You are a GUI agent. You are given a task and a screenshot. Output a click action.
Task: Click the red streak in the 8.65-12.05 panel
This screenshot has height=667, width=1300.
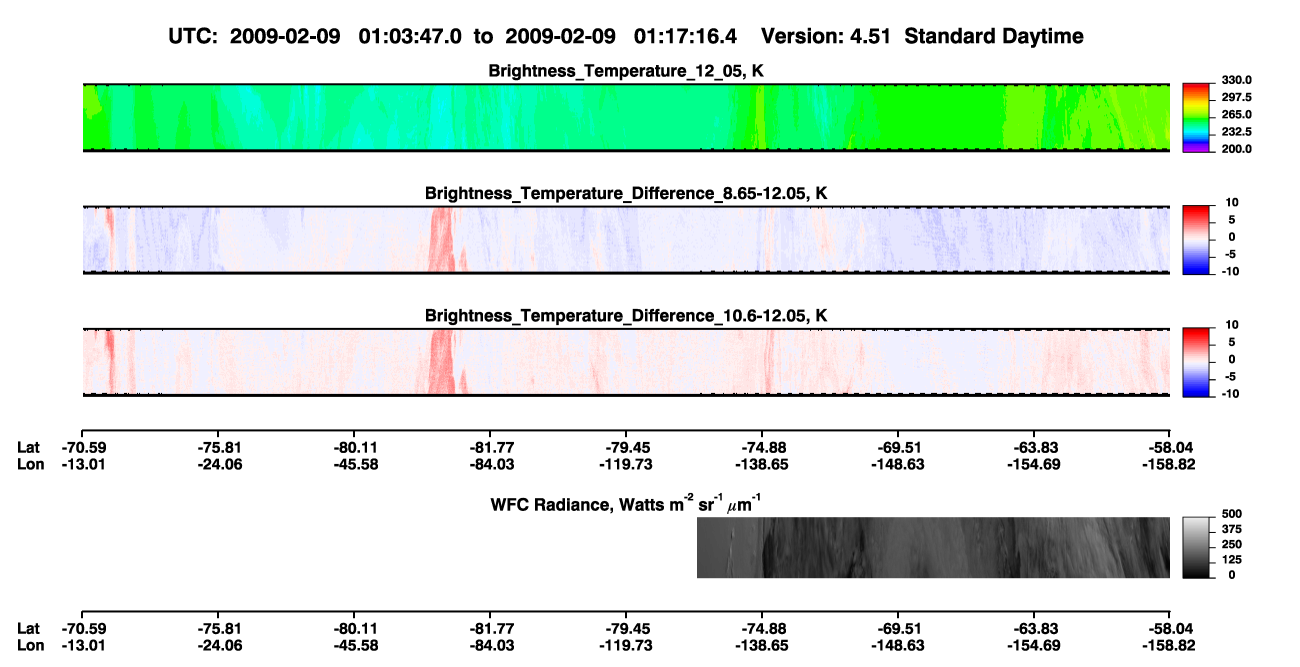[442, 240]
